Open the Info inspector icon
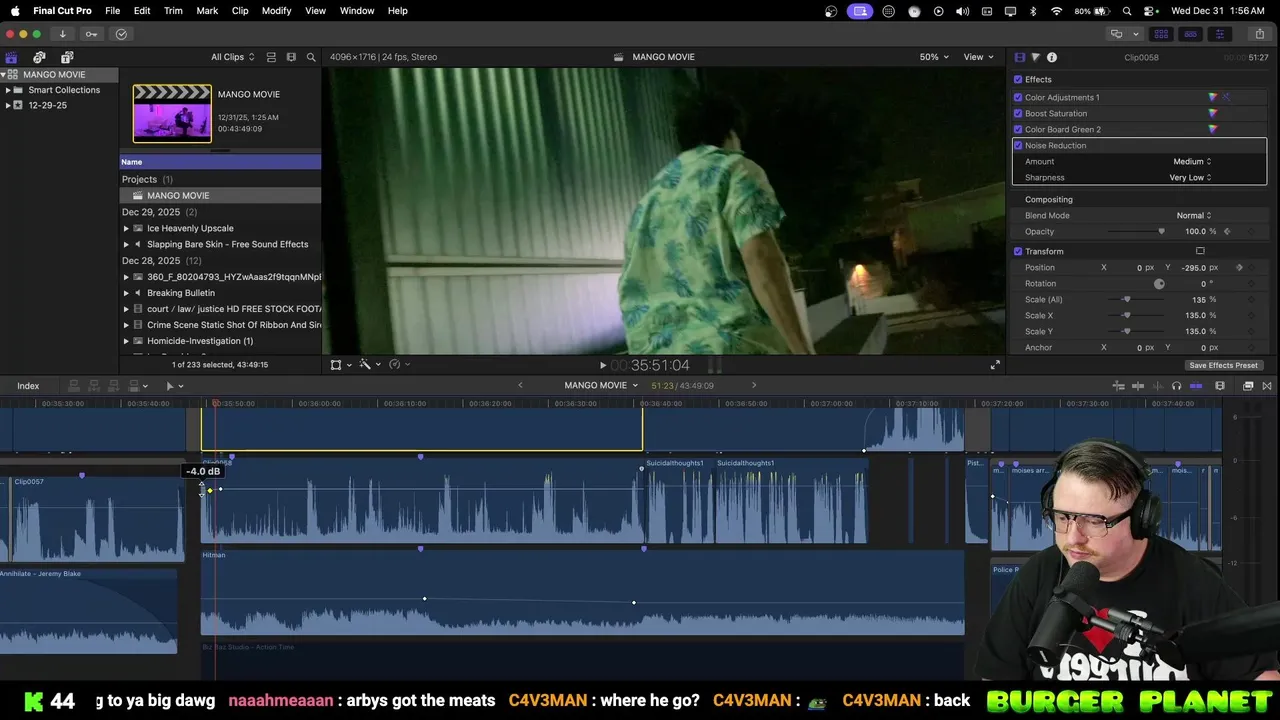Image resolution: width=1280 pixels, height=720 pixels. tap(1052, 57)
